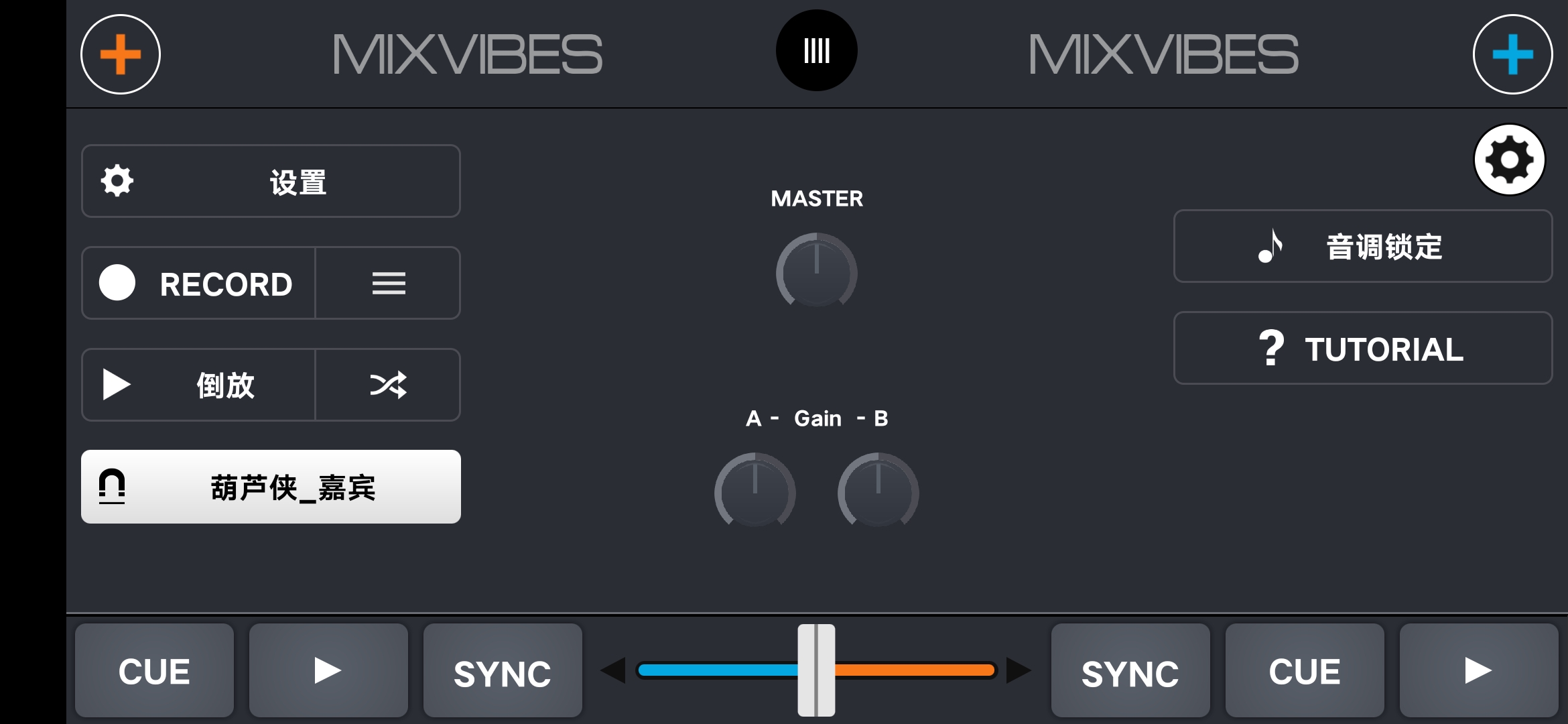Image resolution: width=1568 pixels, height=724 pixels.
Task: Click the white gear settings circle
Action: (x=1509, y=160)
